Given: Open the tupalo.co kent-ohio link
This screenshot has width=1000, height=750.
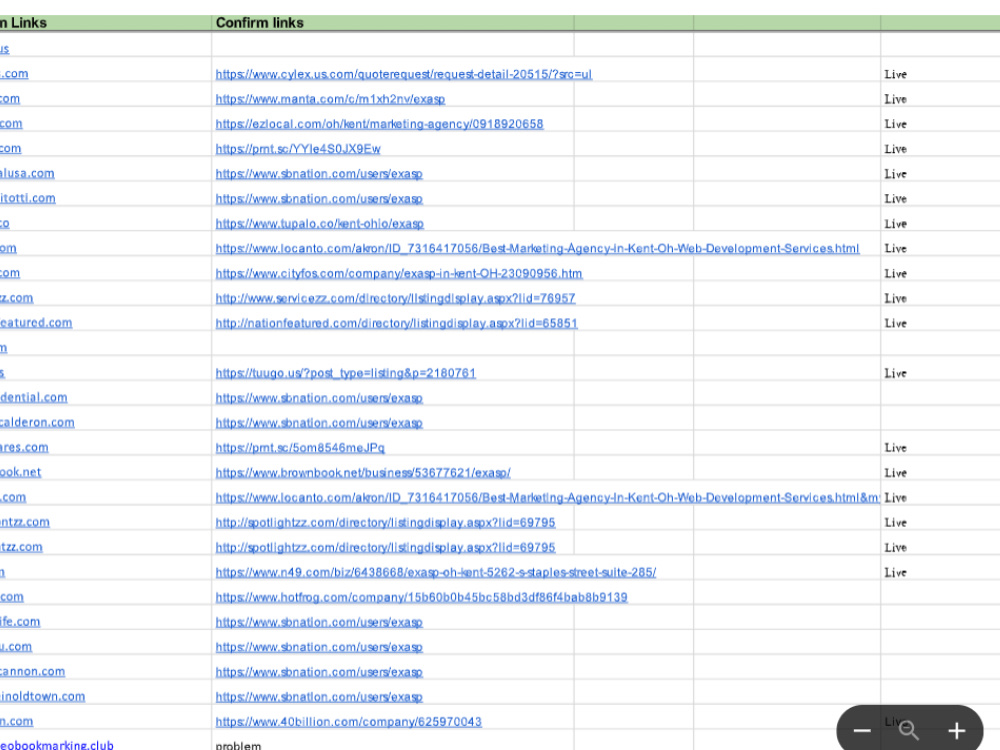Looking at the screenshot, I should click(320, 223).
